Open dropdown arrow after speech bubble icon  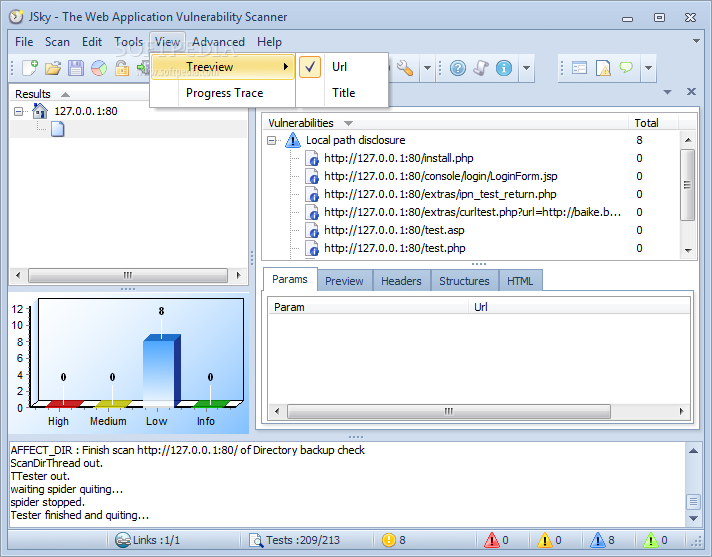(648, 68)
